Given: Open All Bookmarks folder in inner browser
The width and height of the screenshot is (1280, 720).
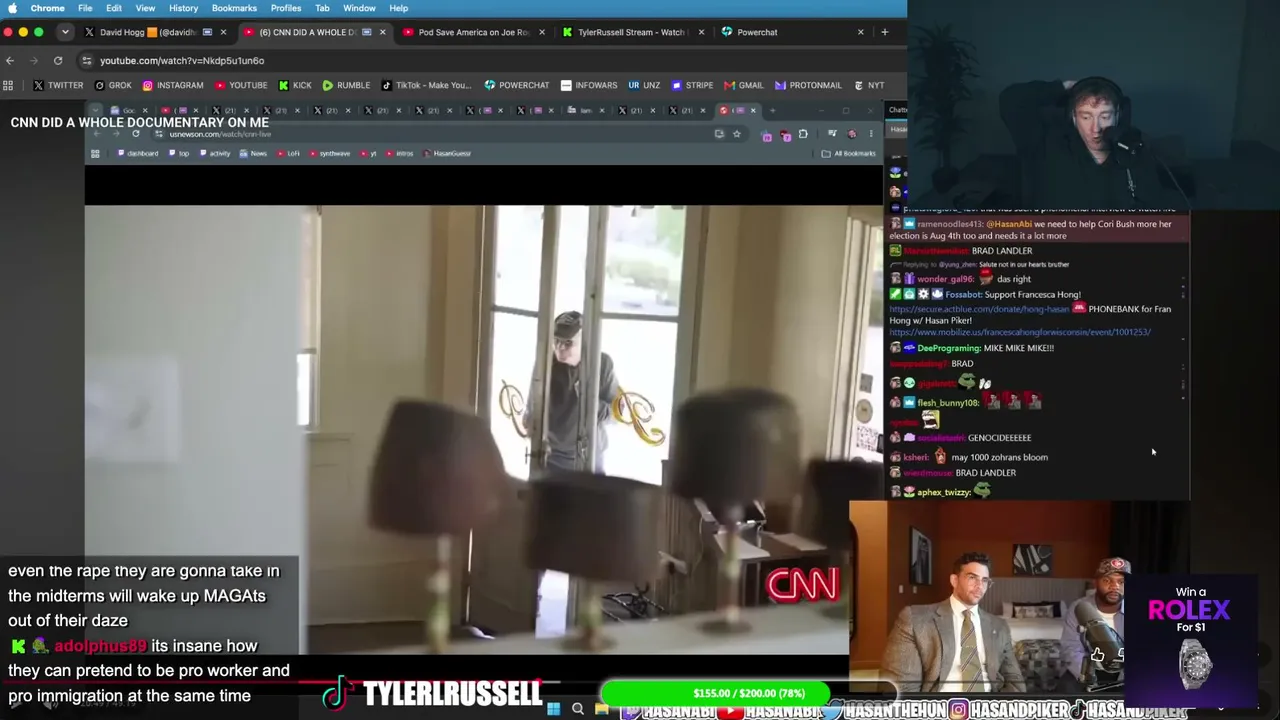Looking at the screenshot, I should coord(849,154).
